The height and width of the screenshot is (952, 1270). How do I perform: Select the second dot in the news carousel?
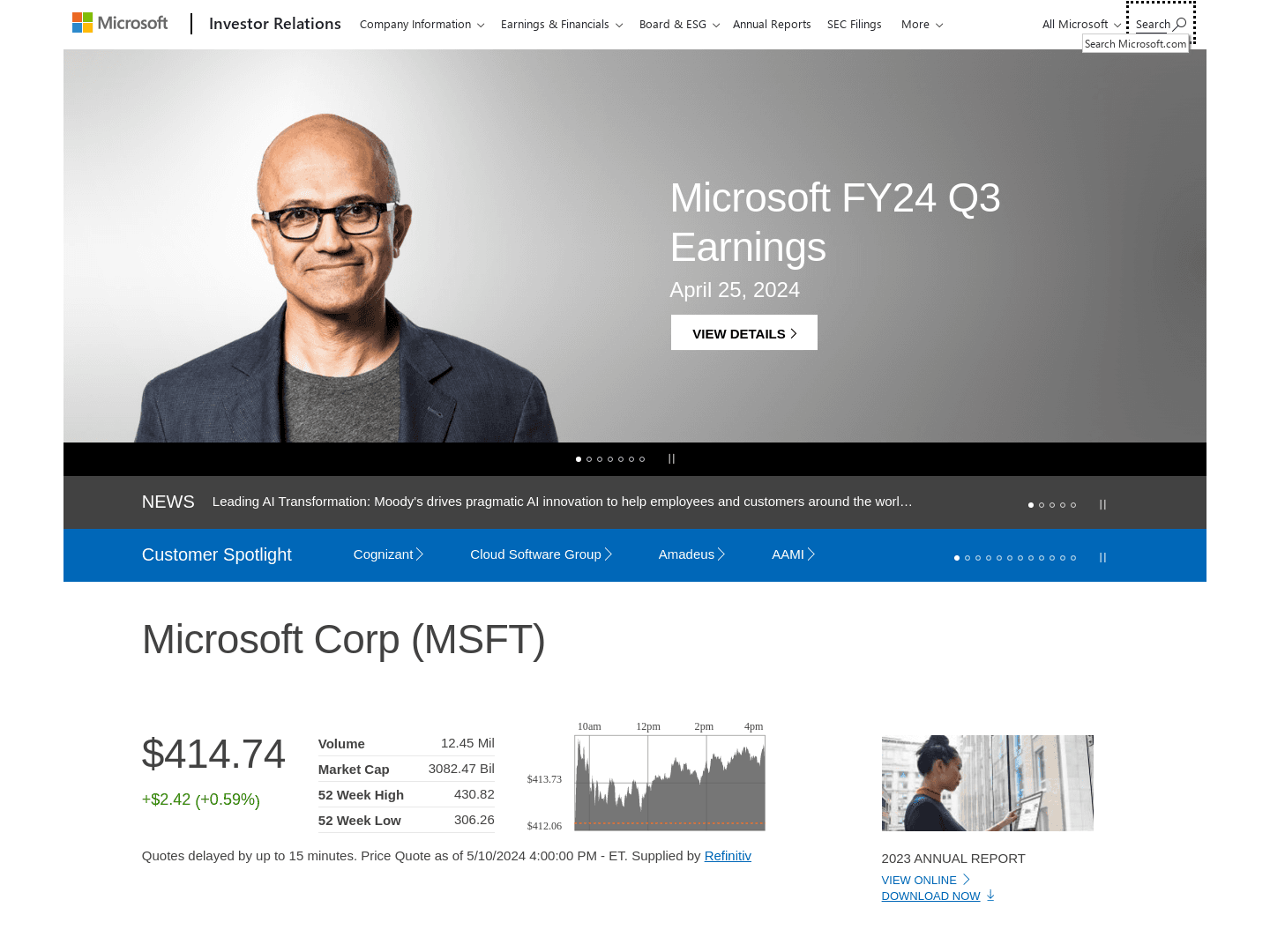(1042, 505)
